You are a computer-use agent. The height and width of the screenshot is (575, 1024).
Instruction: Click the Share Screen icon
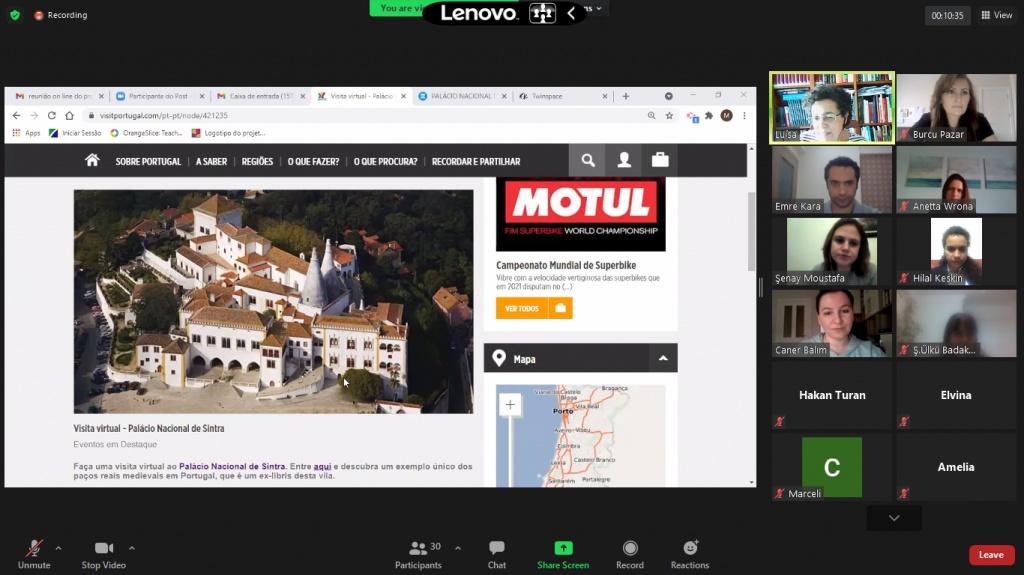pyautogui.click(x=563, y=549)
